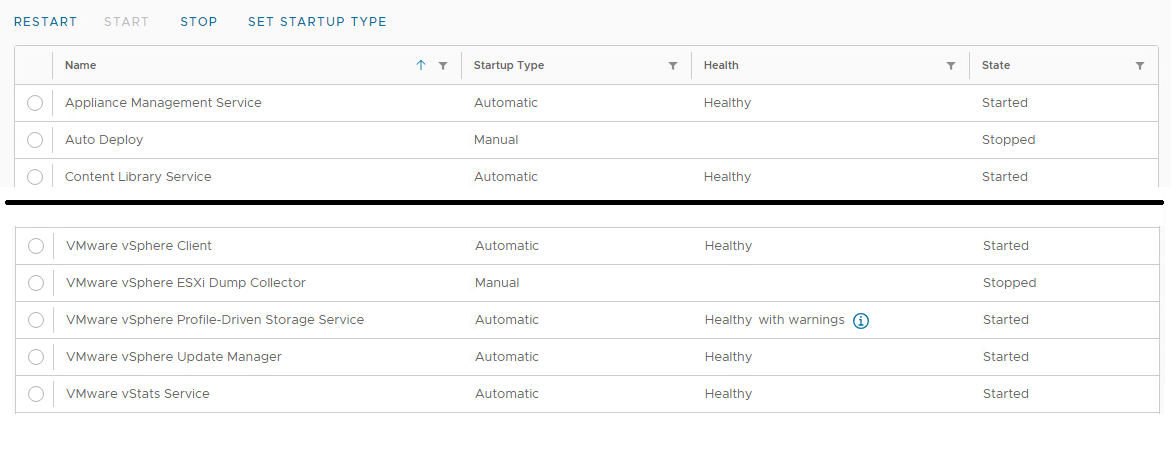Sort by the State column header
The height and width of the screenshot is (451, 1172).
(x=996, y=66)
